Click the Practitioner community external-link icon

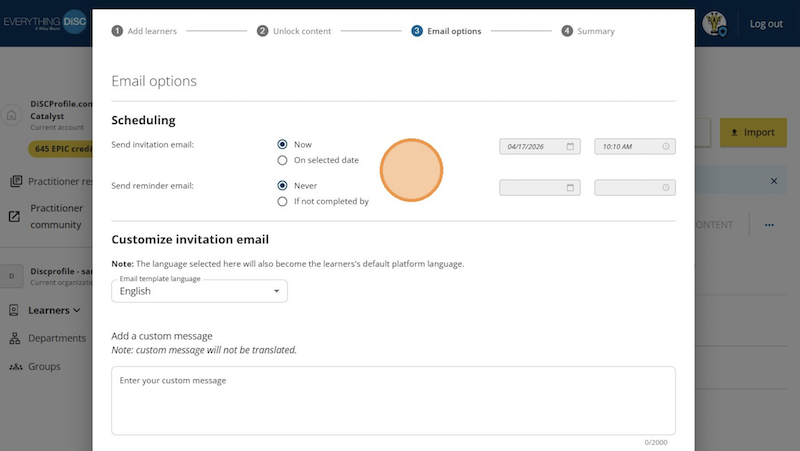pos(14,216)
